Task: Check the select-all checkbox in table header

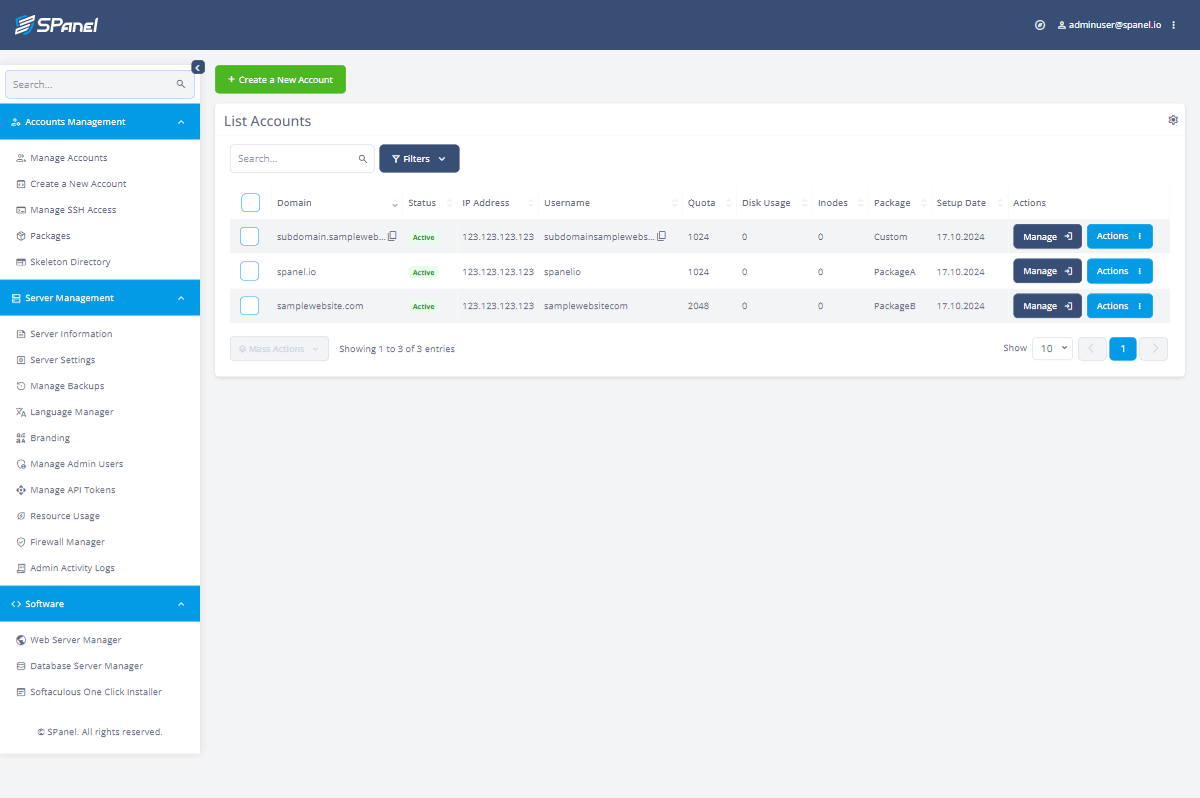Action: click(249, 202)
